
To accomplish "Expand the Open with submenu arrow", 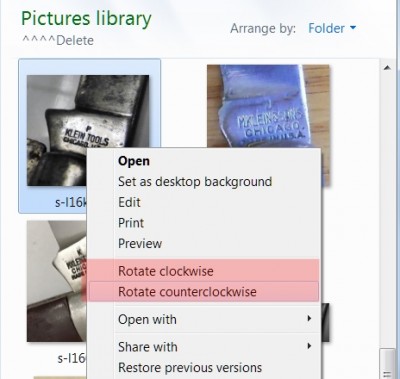I will (x=309, y=318).
